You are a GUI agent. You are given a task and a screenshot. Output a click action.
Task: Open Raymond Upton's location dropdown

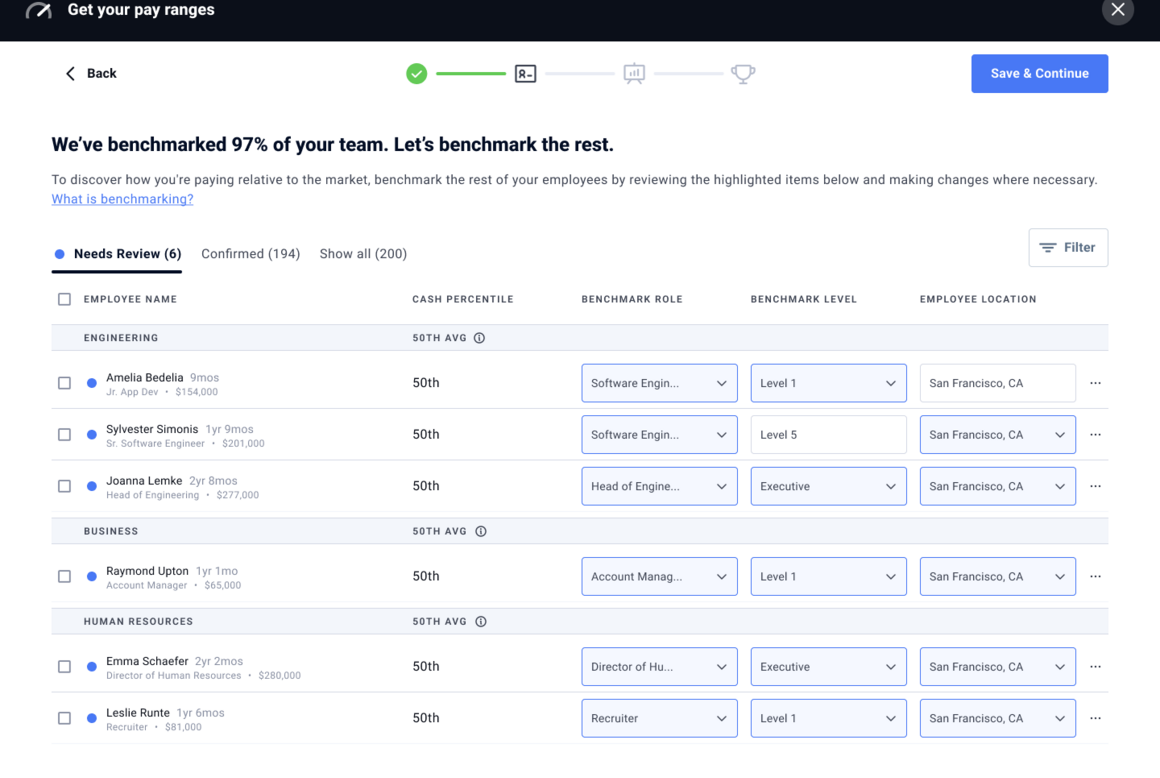pyautogui.click(x=997, y=577)
